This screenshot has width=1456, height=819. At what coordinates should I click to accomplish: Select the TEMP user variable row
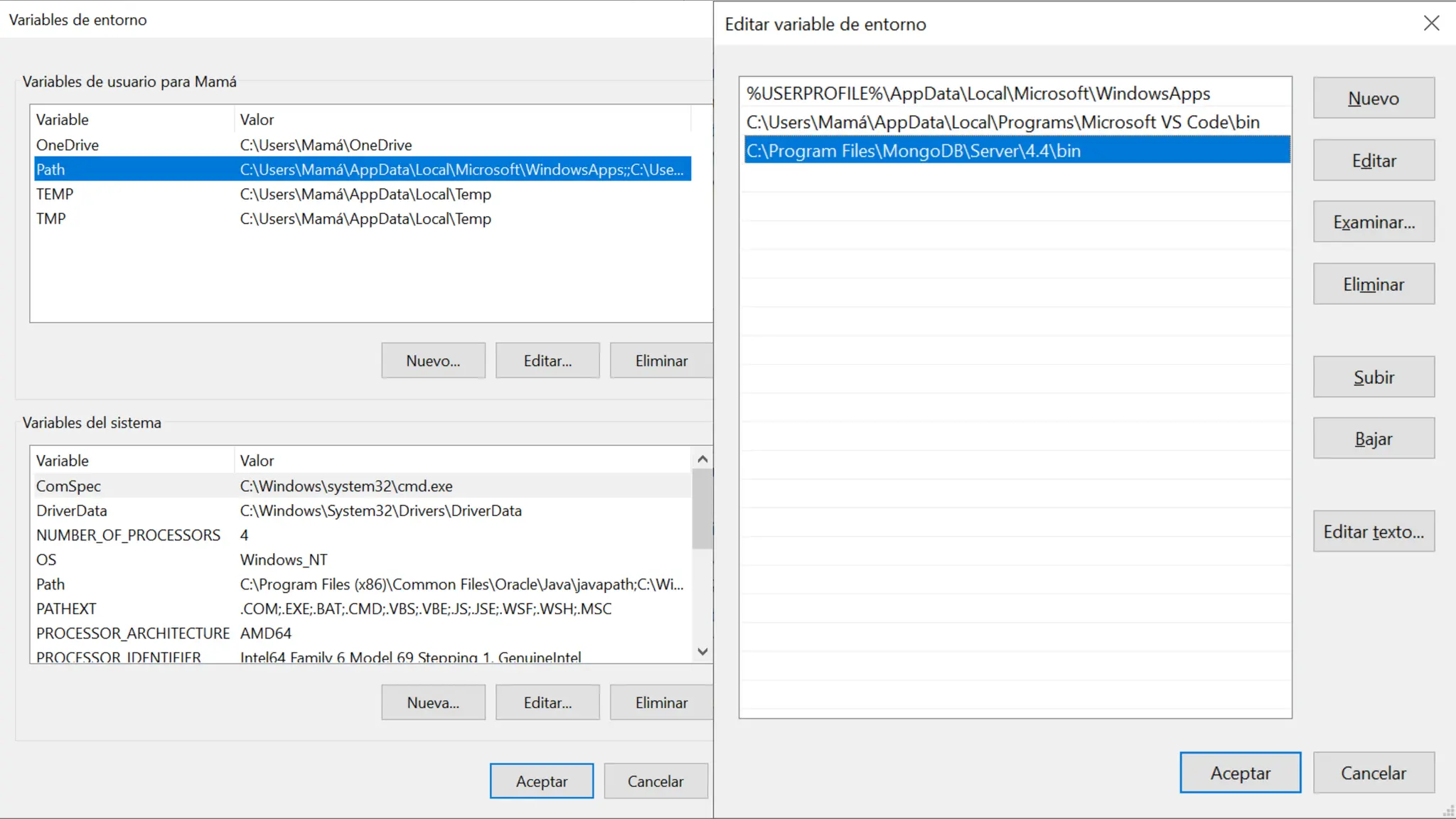point(363,194)
